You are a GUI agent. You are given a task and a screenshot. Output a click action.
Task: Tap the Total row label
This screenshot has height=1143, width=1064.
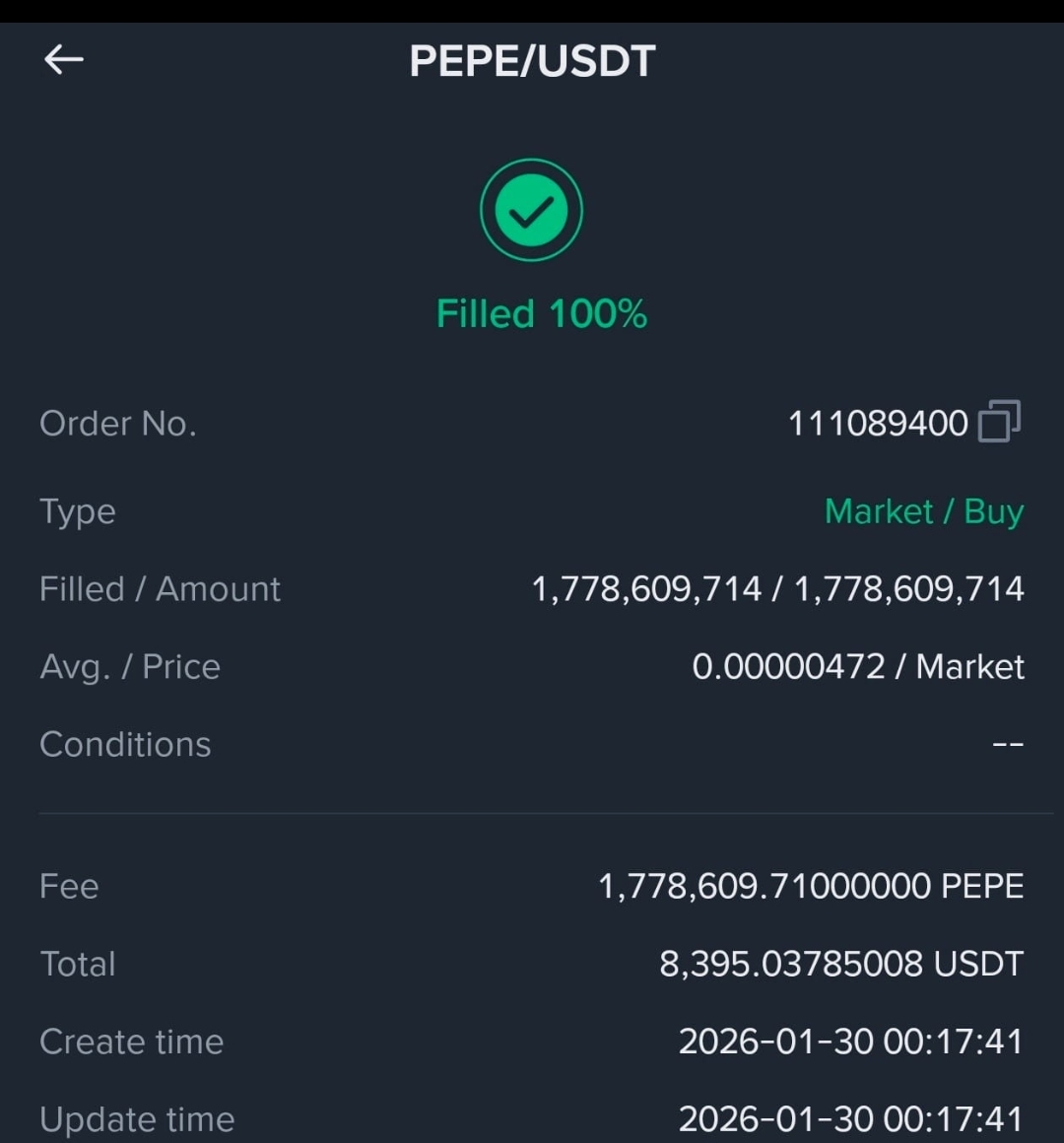pos(78,964)
